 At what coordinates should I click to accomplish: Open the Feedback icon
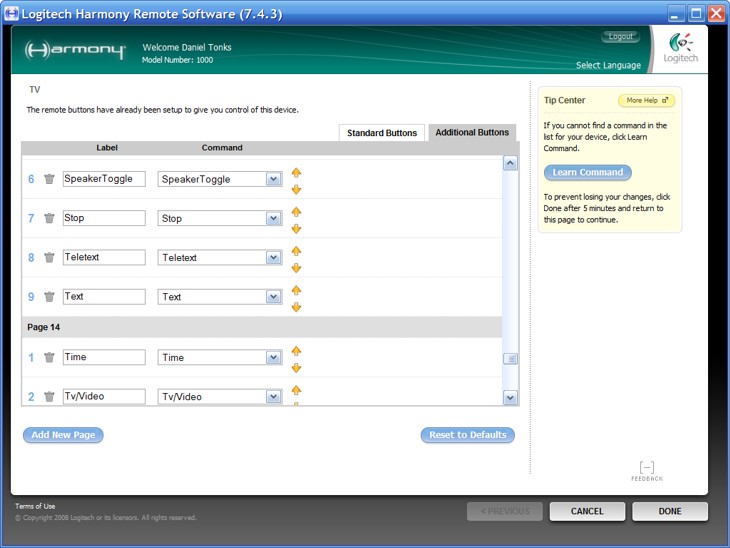[x=647, y=471]
